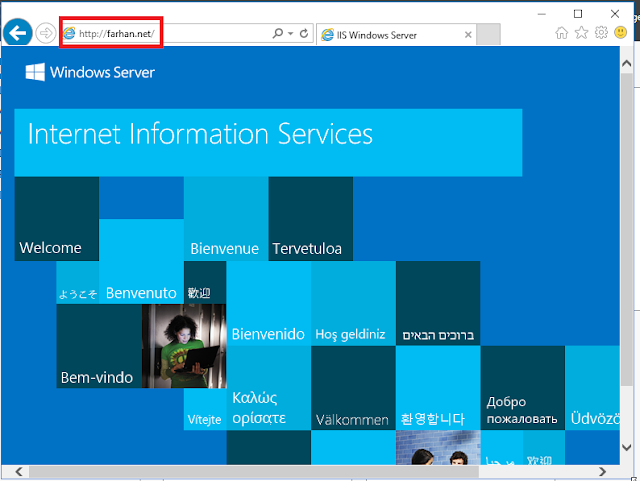Viewport: 640px width, 481px height.
Task: Click the photo of woman holding laptop
Action: tap(184, 346)
